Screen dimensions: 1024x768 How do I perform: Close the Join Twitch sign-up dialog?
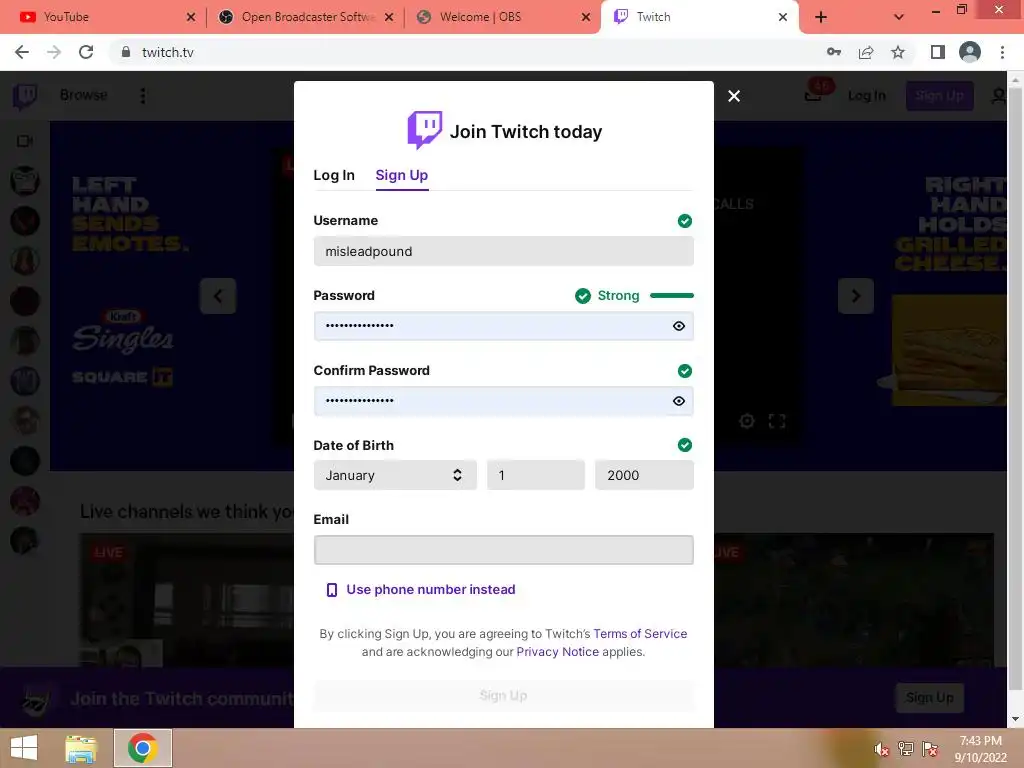[x=734, y=96]
